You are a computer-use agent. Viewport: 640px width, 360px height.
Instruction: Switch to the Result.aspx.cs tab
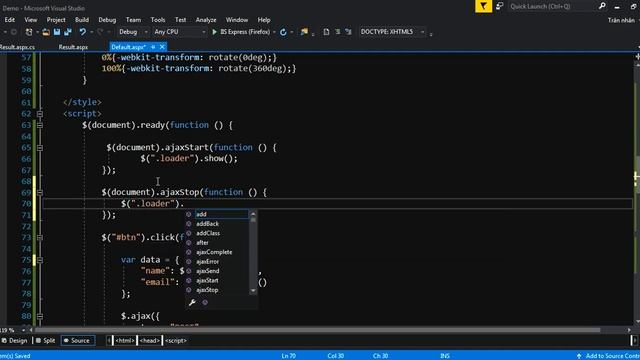pos(17,47)
